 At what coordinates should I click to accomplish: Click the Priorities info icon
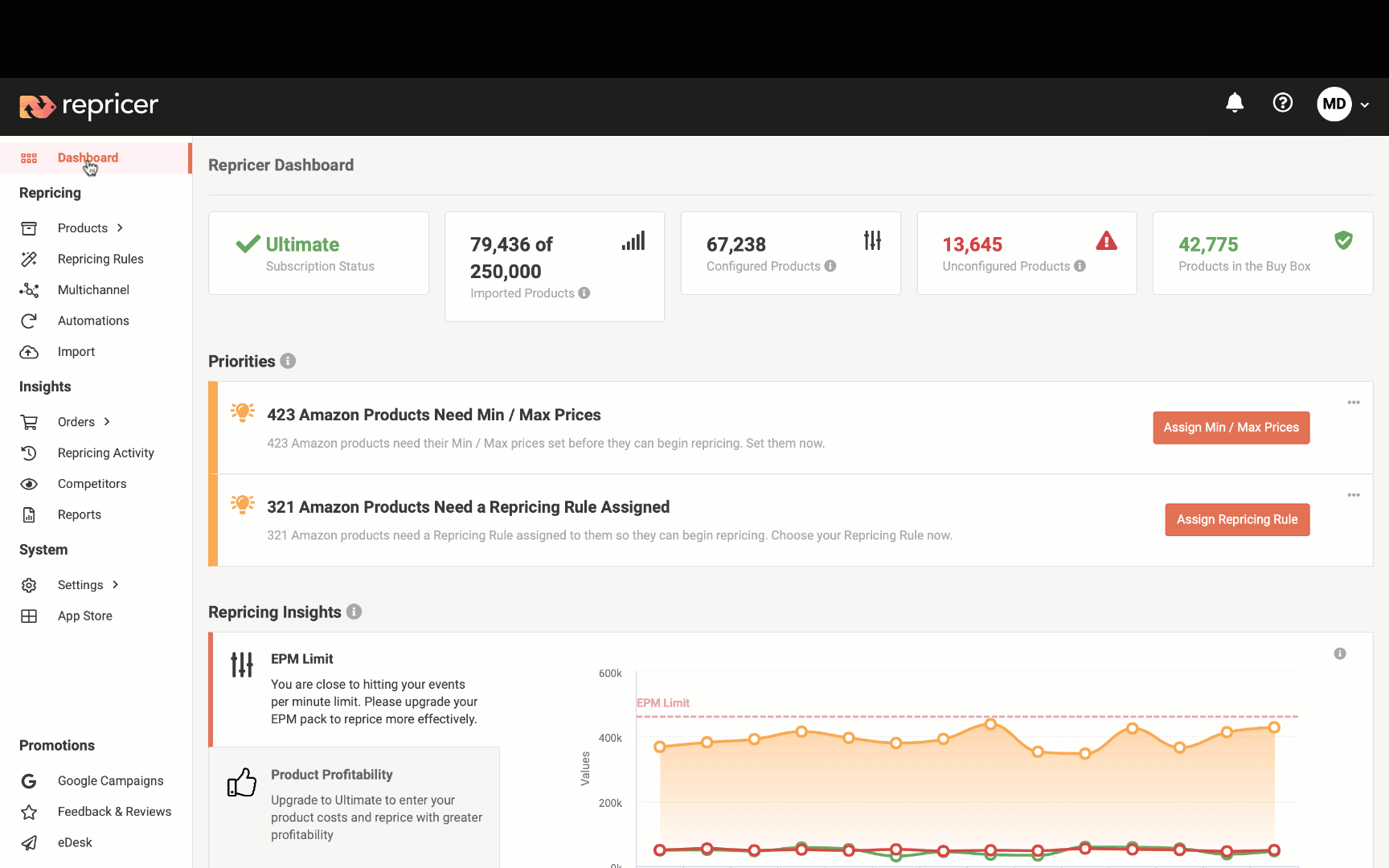click(x=288, y=361)
